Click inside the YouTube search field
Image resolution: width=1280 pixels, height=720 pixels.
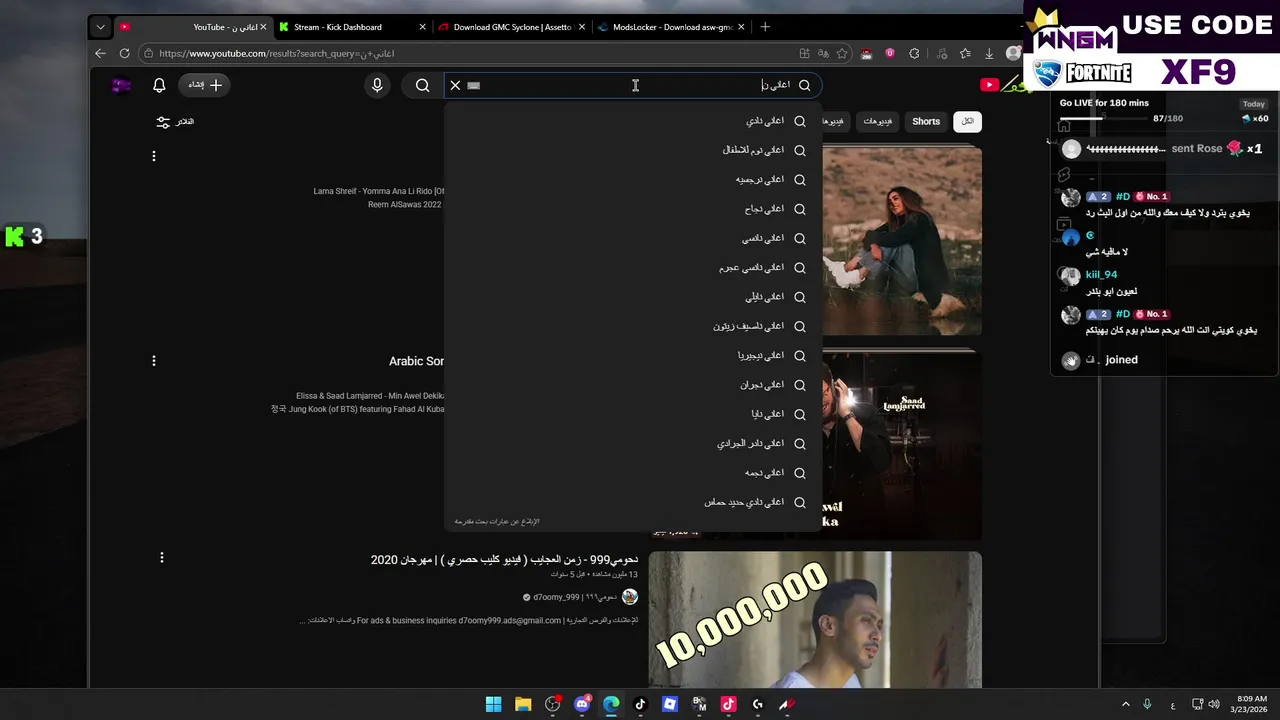pos(633,85)
